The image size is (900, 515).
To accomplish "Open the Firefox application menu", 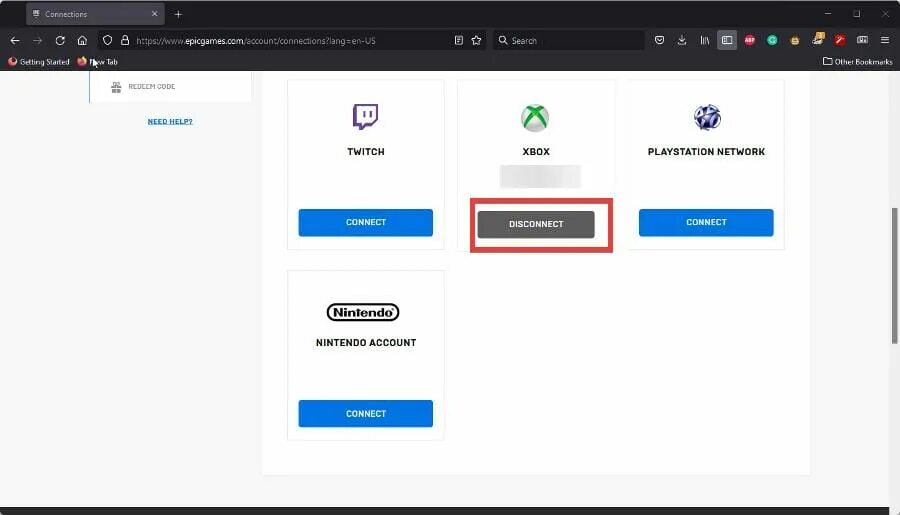I will 885,40.
